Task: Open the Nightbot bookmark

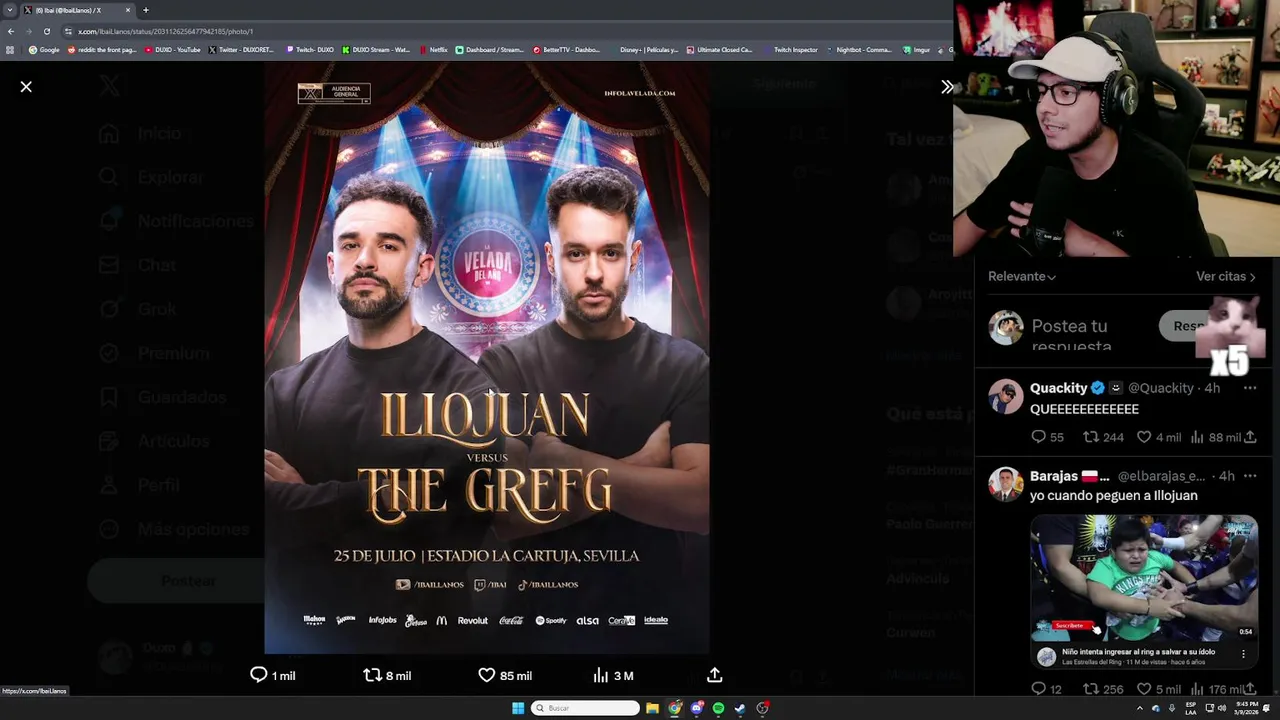Action: [x=859, y=50]
